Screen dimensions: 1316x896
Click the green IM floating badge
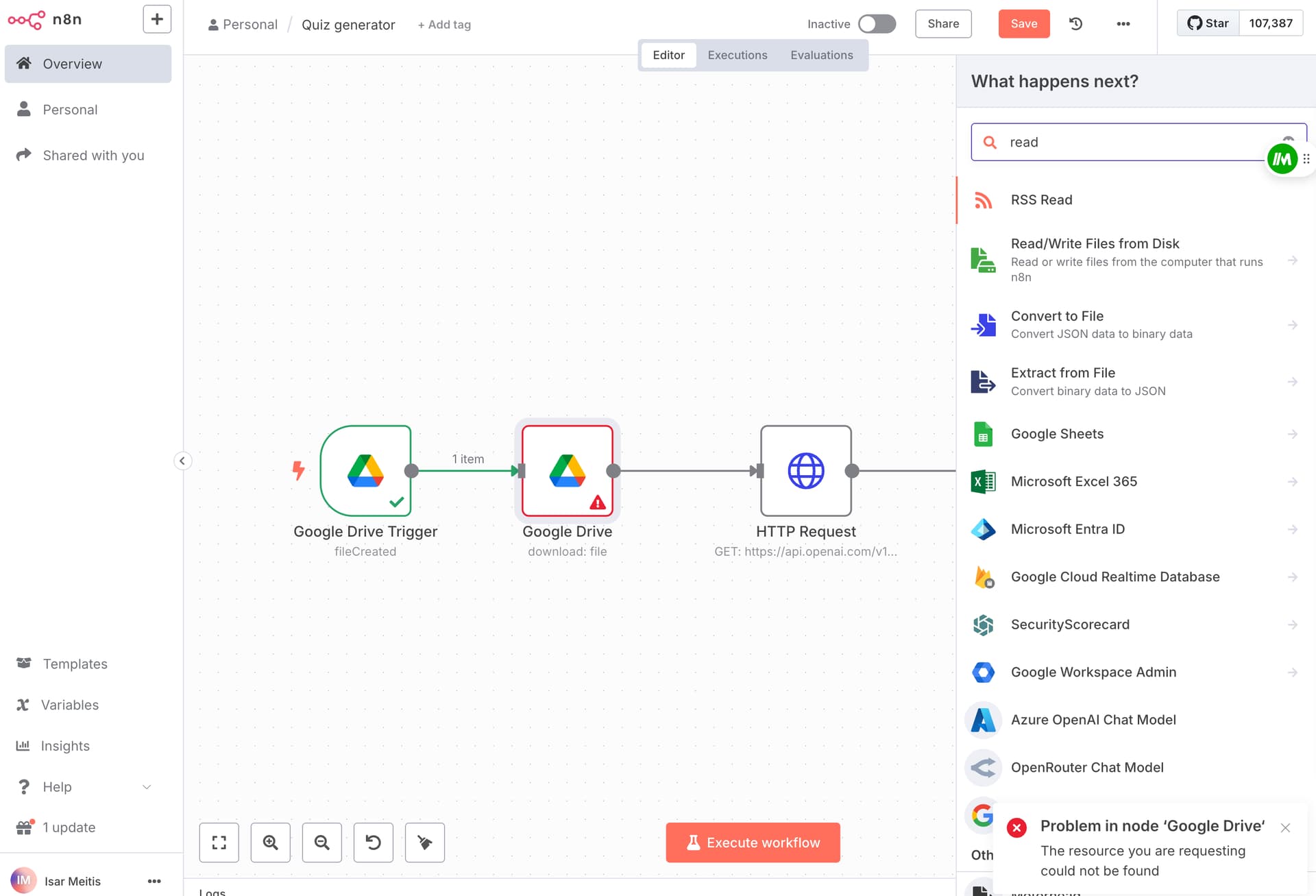point(1282,159)
